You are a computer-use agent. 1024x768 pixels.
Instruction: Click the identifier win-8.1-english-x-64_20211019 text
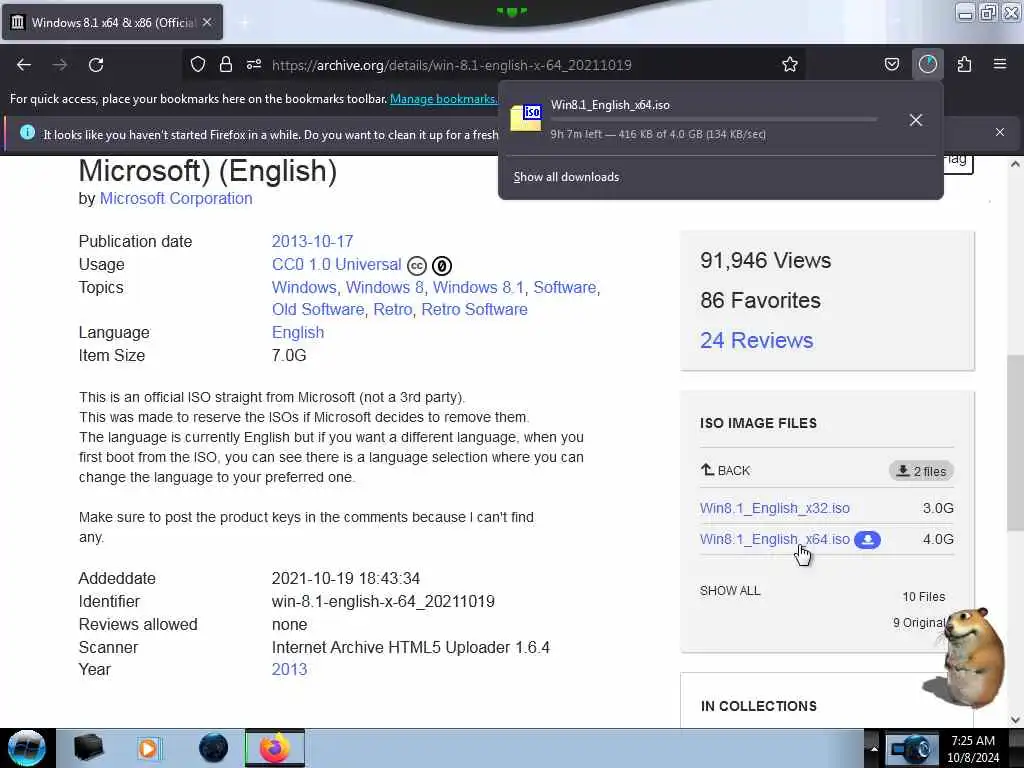[x=383, y=601]
